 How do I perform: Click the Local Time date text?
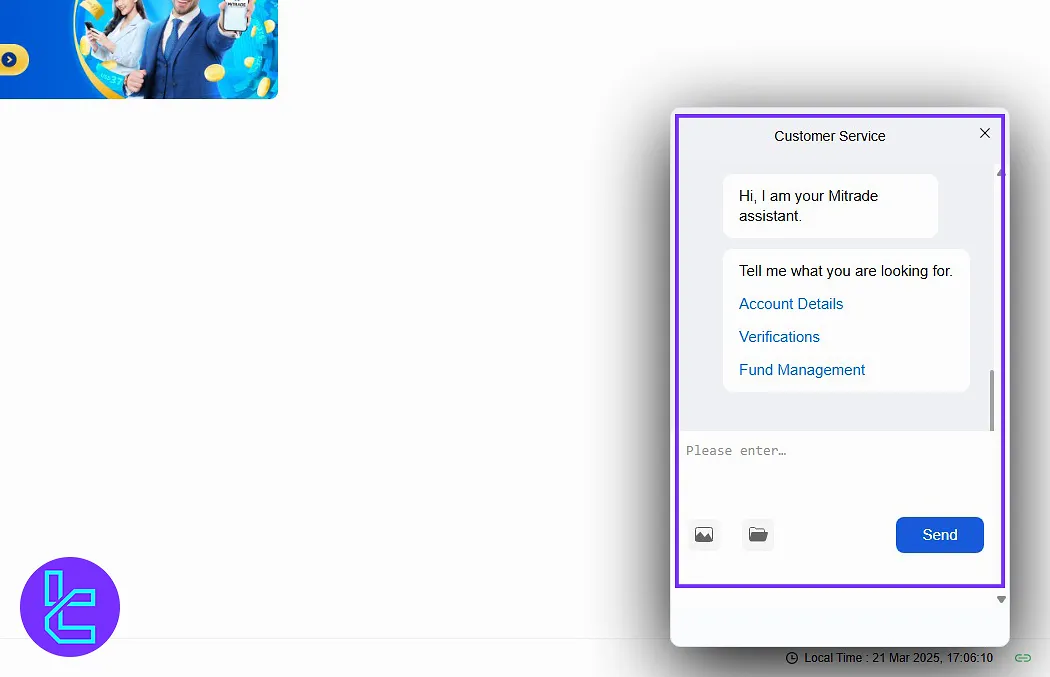pos(899,658)
